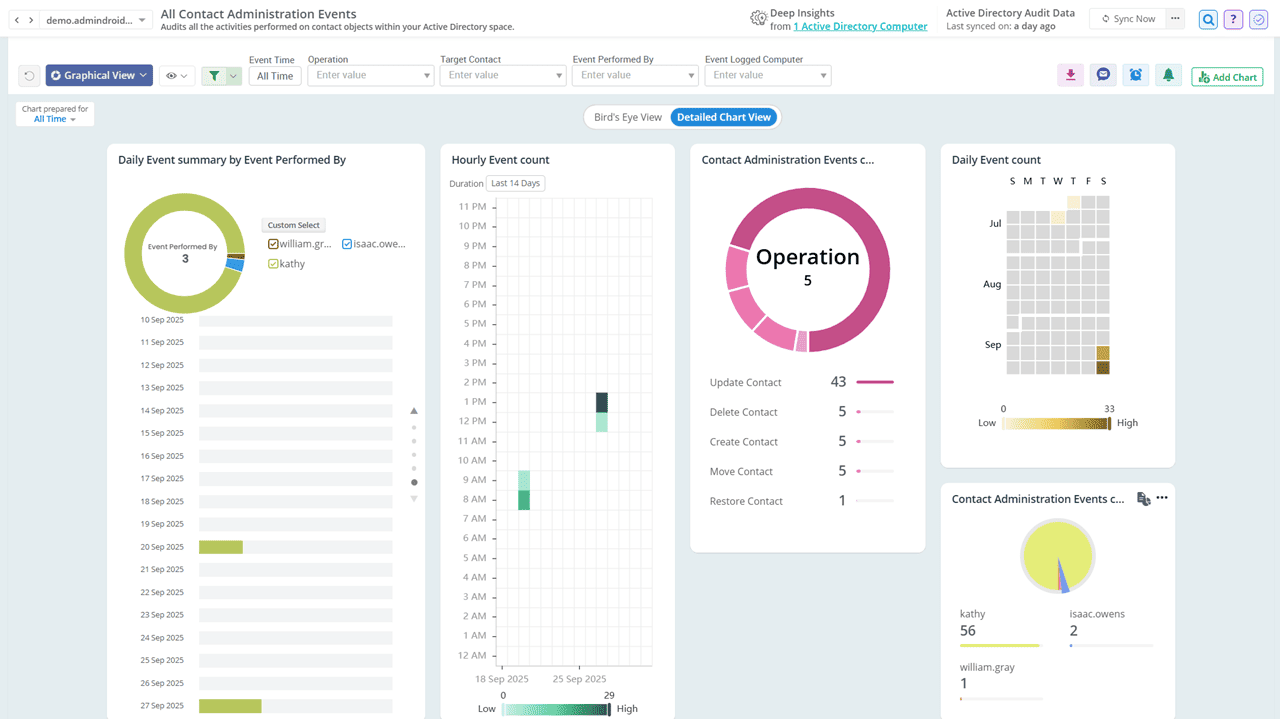Image resolution: width=1280 pixels, height=719 pixels.
Task: Toggle the isaac.owens legend checkbox
Action: click(x=347, y=244)
